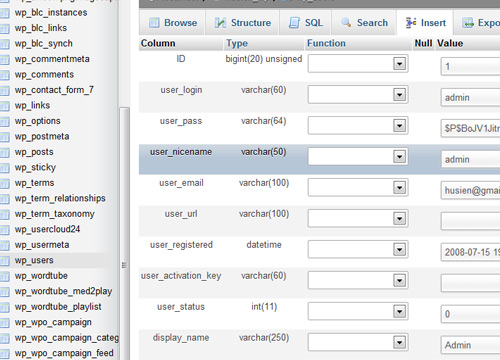
Task: Click the table icon beside wp_contact_form_7
Action: pyautogui.click(x=4, y=91)
